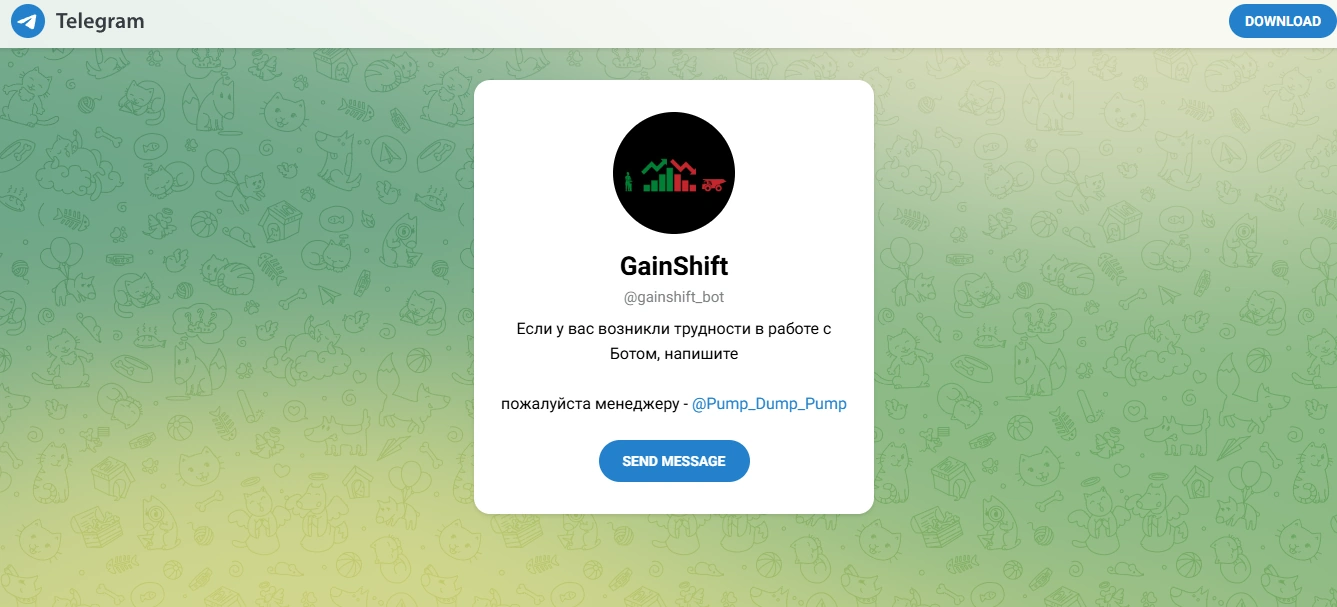Select the @gainshift_bot username text
1337x607 pixels.
(674, 298)
